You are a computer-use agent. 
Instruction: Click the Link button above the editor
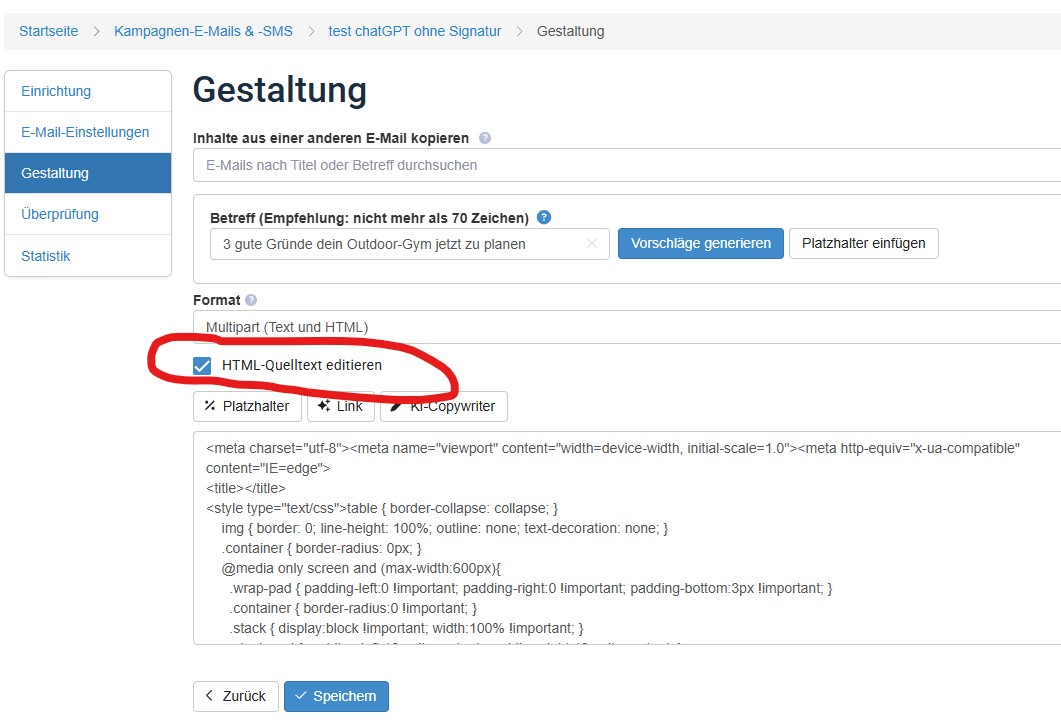point(340,406)
